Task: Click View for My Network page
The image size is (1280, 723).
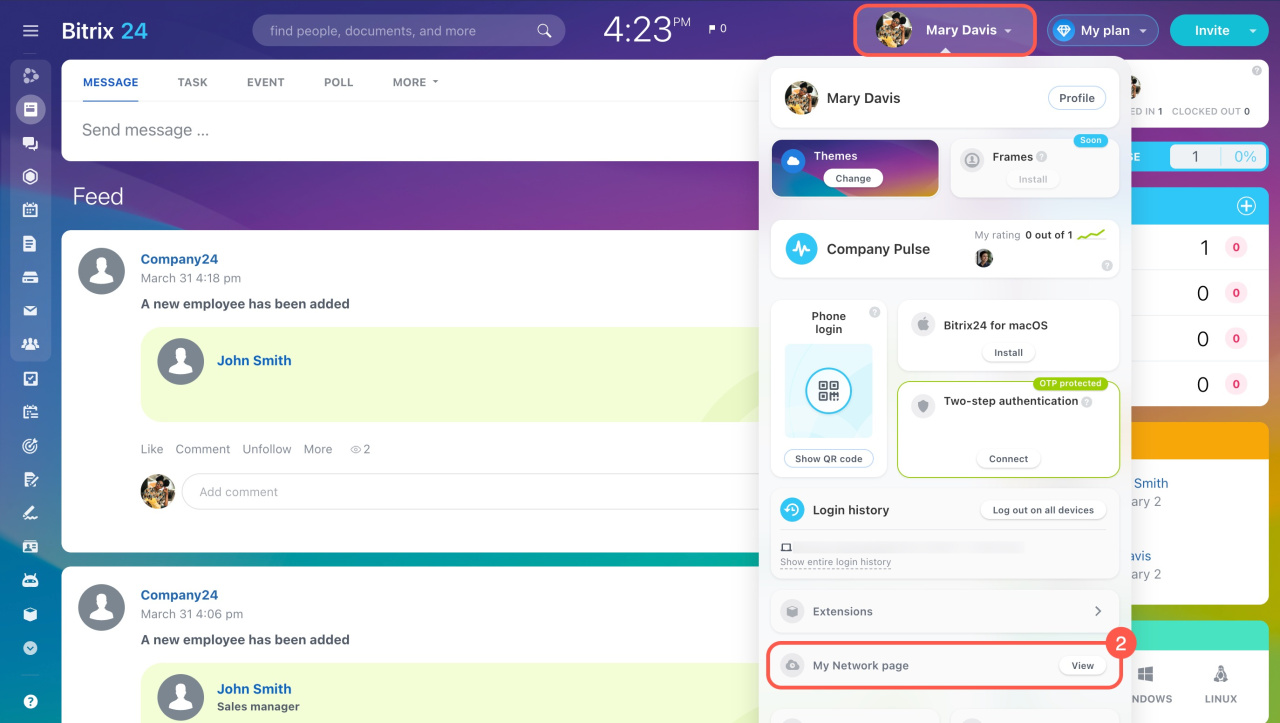Action: click(1083, 665)
